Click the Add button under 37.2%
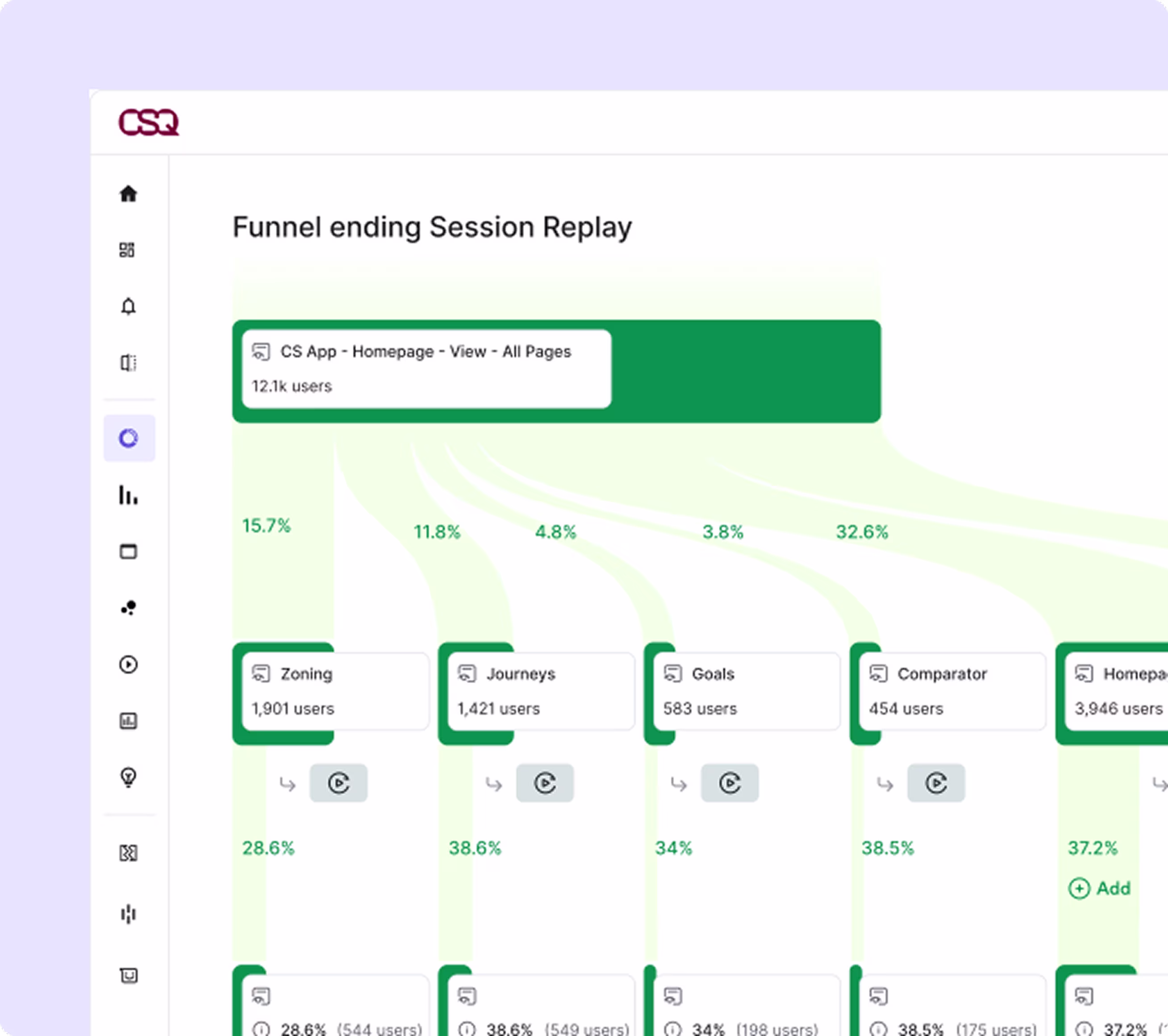The height and width of the screenshot is (1036, 1168). (1098, 889)
